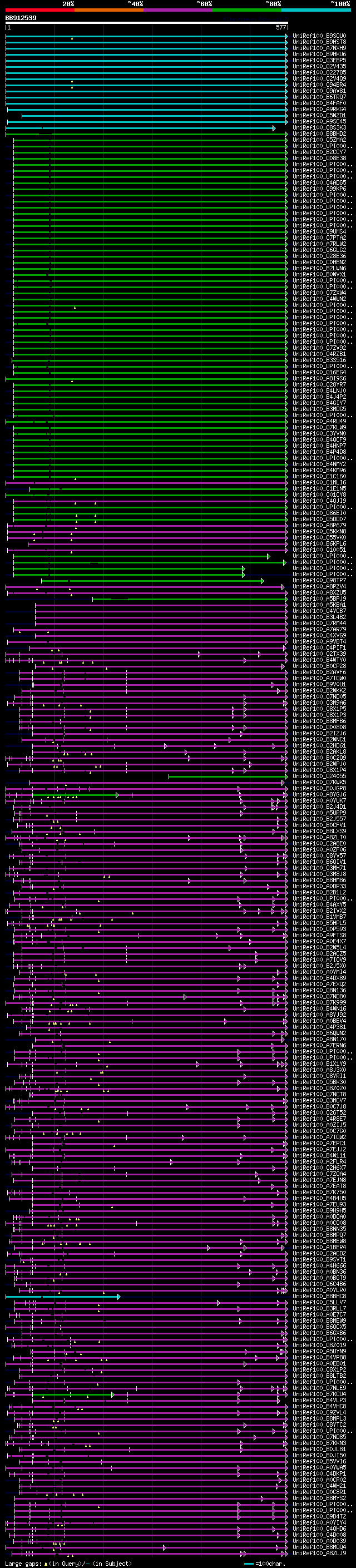The image size is (356, 1568).
Task: Click the UniRef100_Q7RM44 entry
Action: coord(319,623)
